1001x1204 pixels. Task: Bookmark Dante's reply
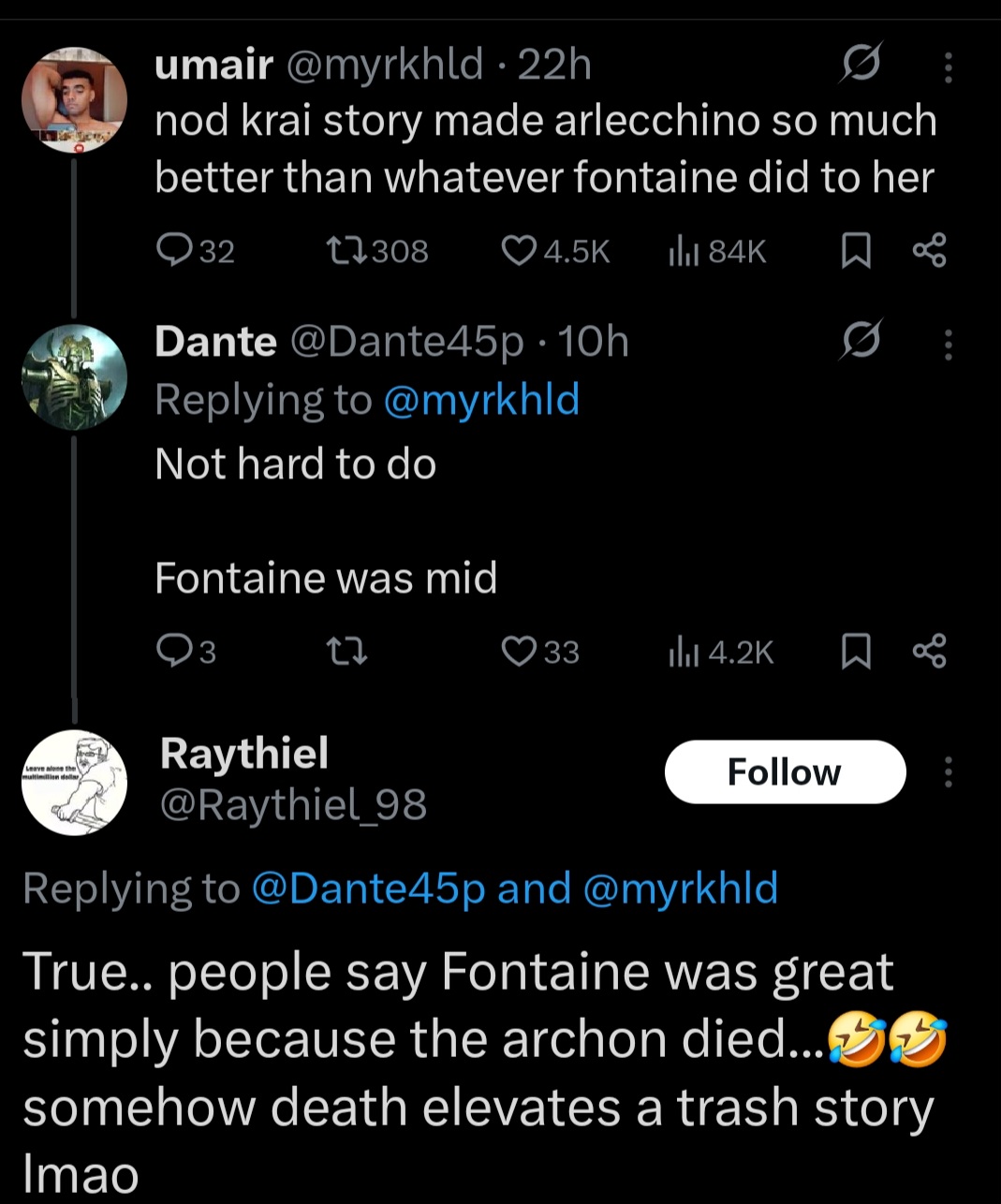click(856, 651)
